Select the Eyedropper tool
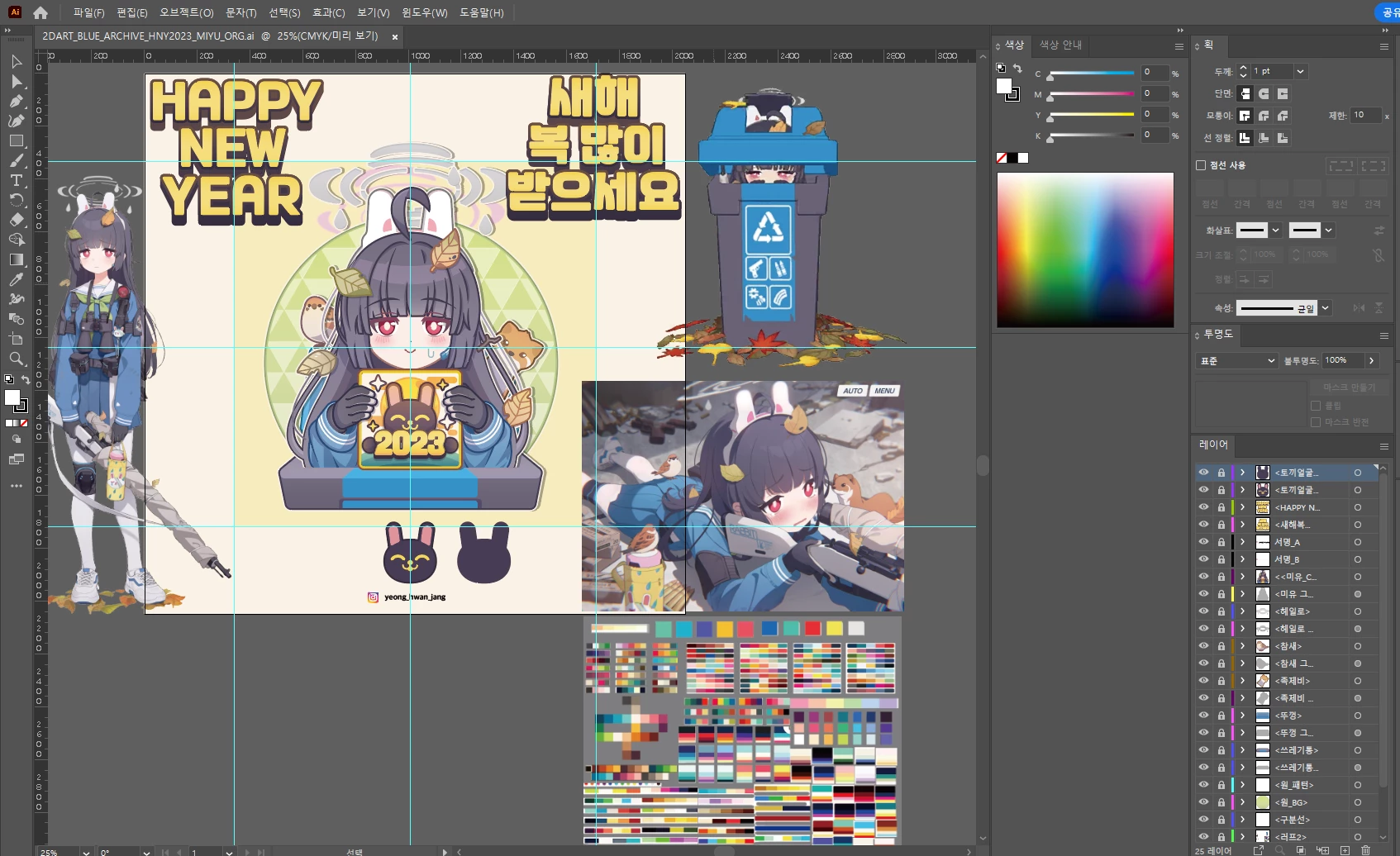 (16, 279)
